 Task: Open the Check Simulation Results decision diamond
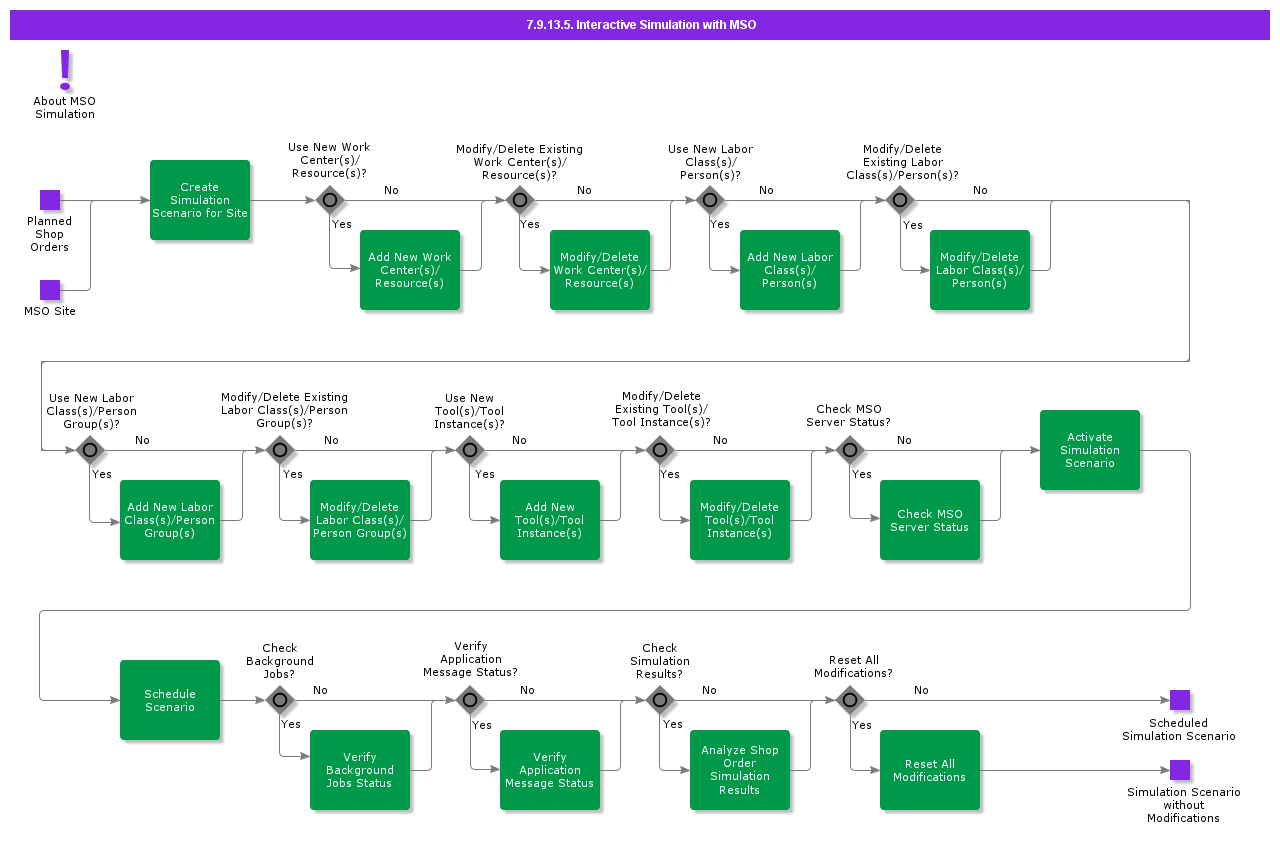[660, 700]
